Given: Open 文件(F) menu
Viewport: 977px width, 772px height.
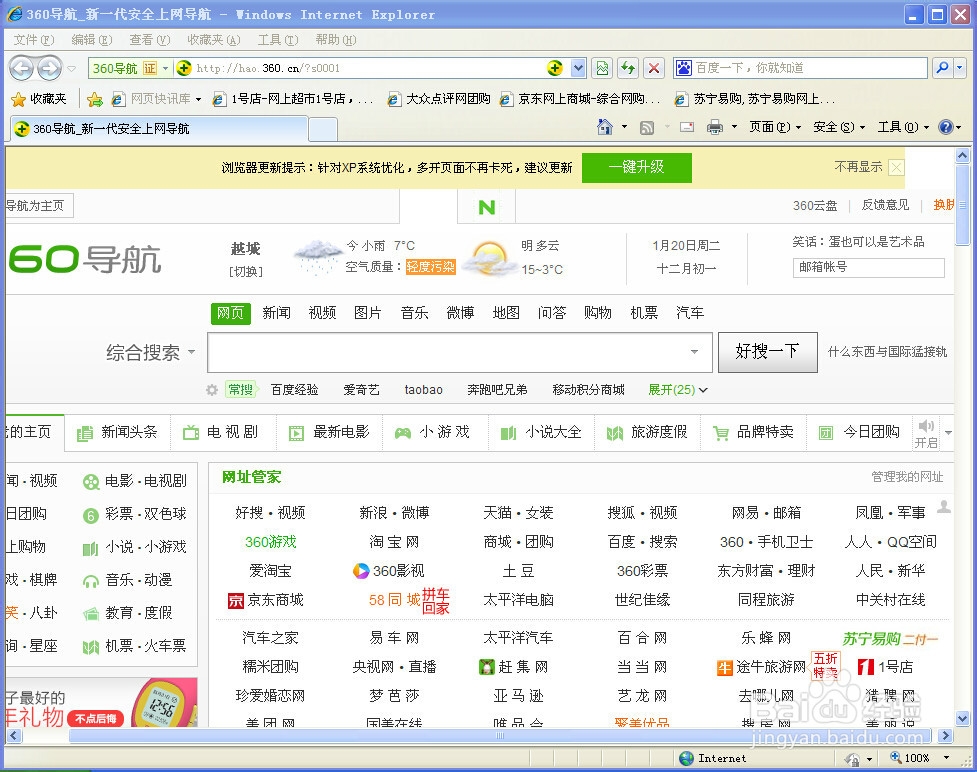Looking at the screenshot, I should (34, 40).
